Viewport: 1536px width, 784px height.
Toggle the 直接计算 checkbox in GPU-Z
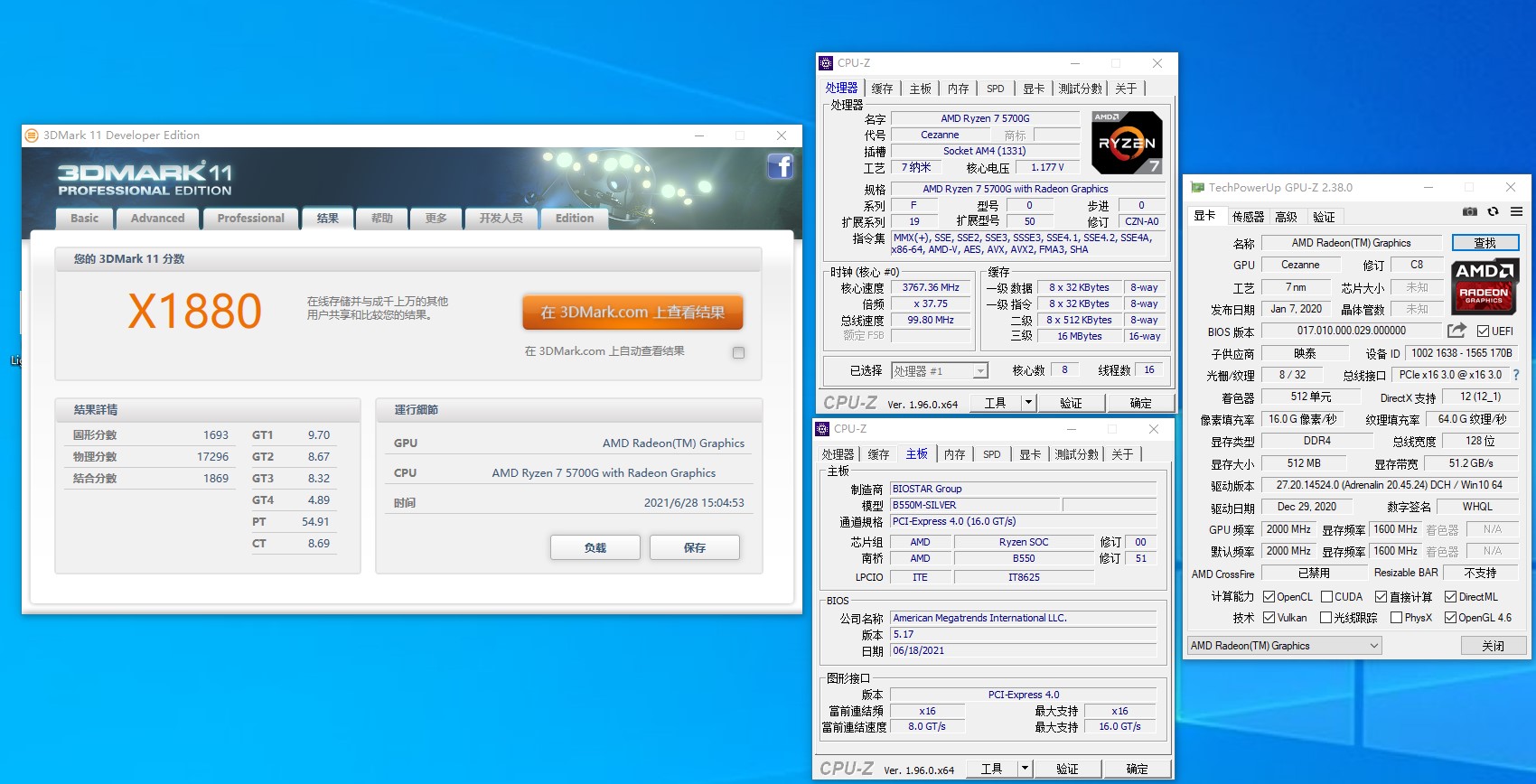[x=1381, y=597]
